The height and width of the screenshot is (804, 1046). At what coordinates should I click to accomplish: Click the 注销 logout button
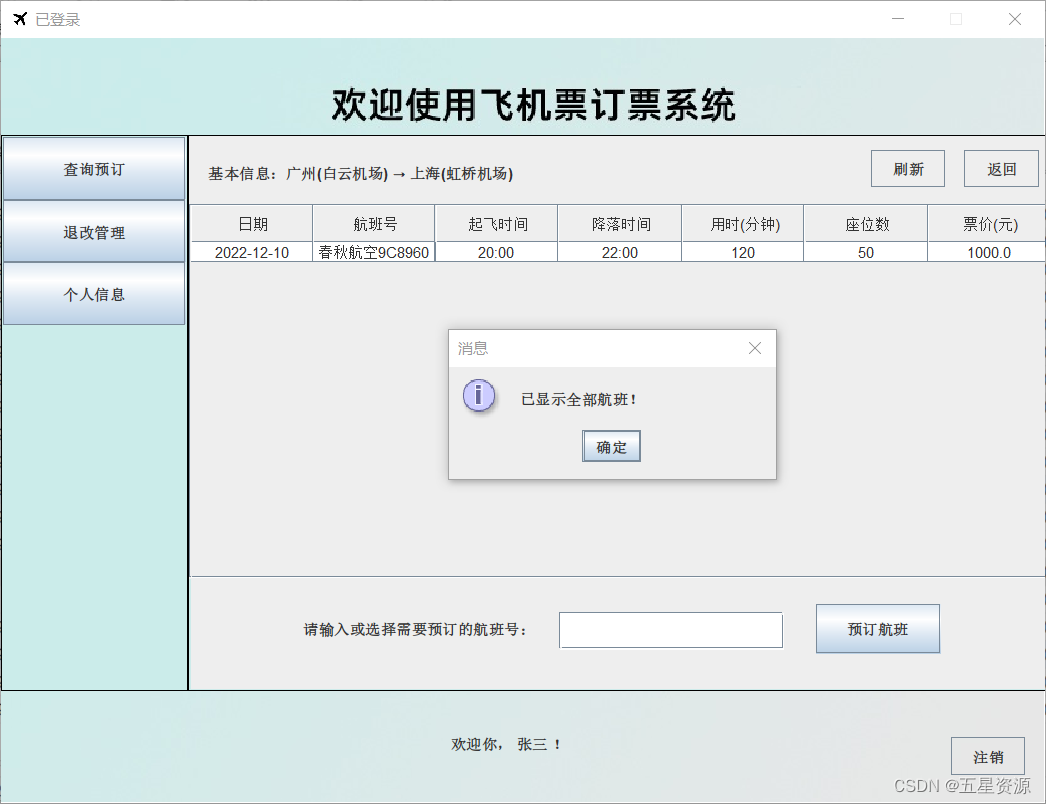pyautogui.click(x=987, y=756)
